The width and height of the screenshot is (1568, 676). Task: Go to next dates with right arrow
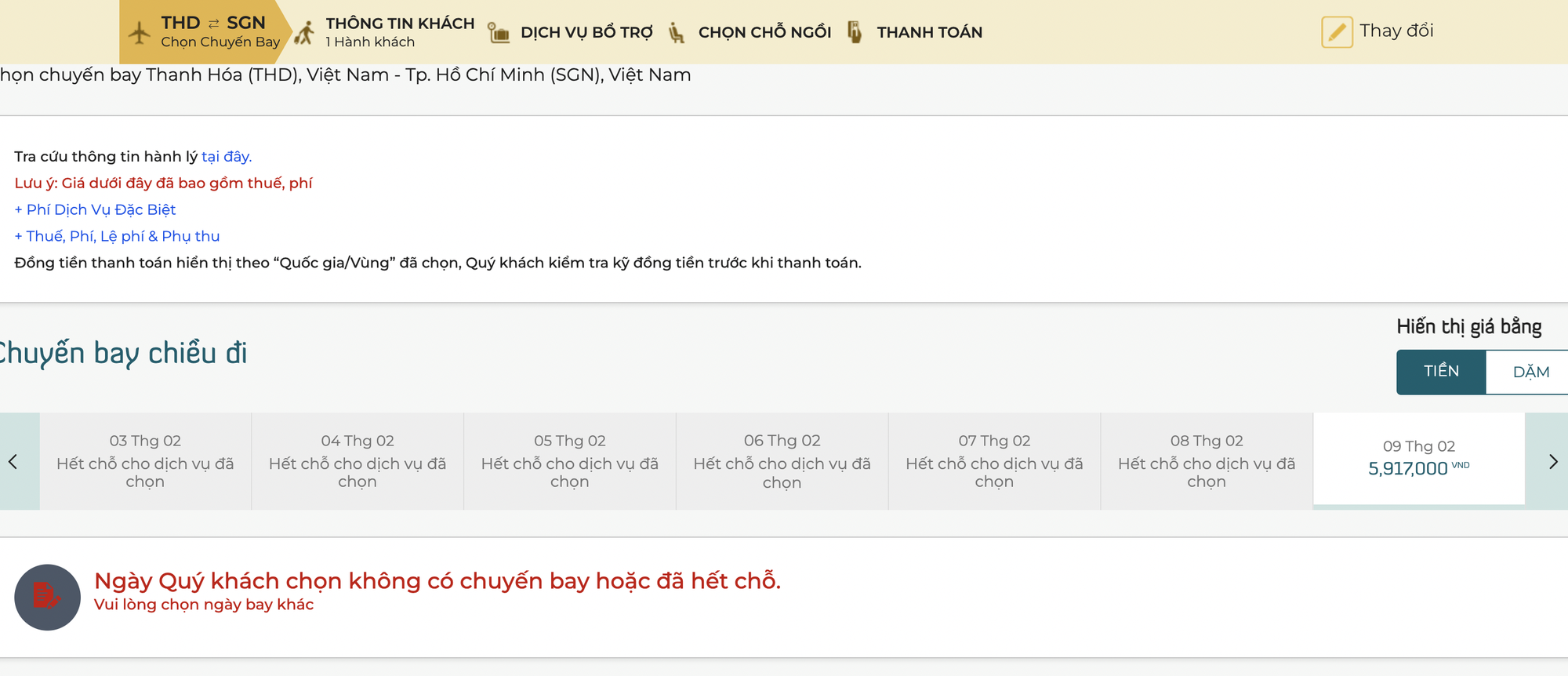click(1552, 462)
